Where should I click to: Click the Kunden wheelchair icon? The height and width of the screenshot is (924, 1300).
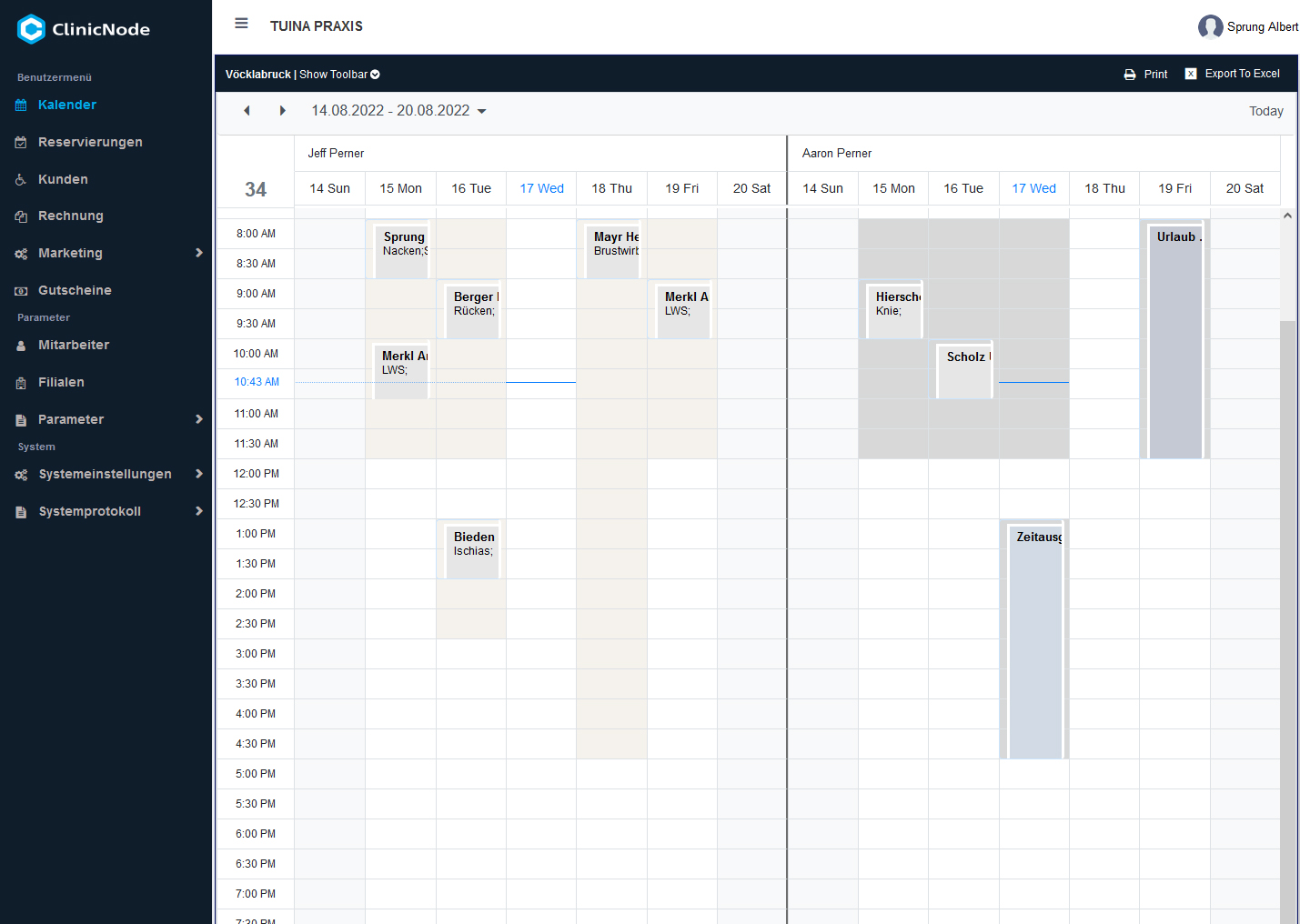coord(21,180)
